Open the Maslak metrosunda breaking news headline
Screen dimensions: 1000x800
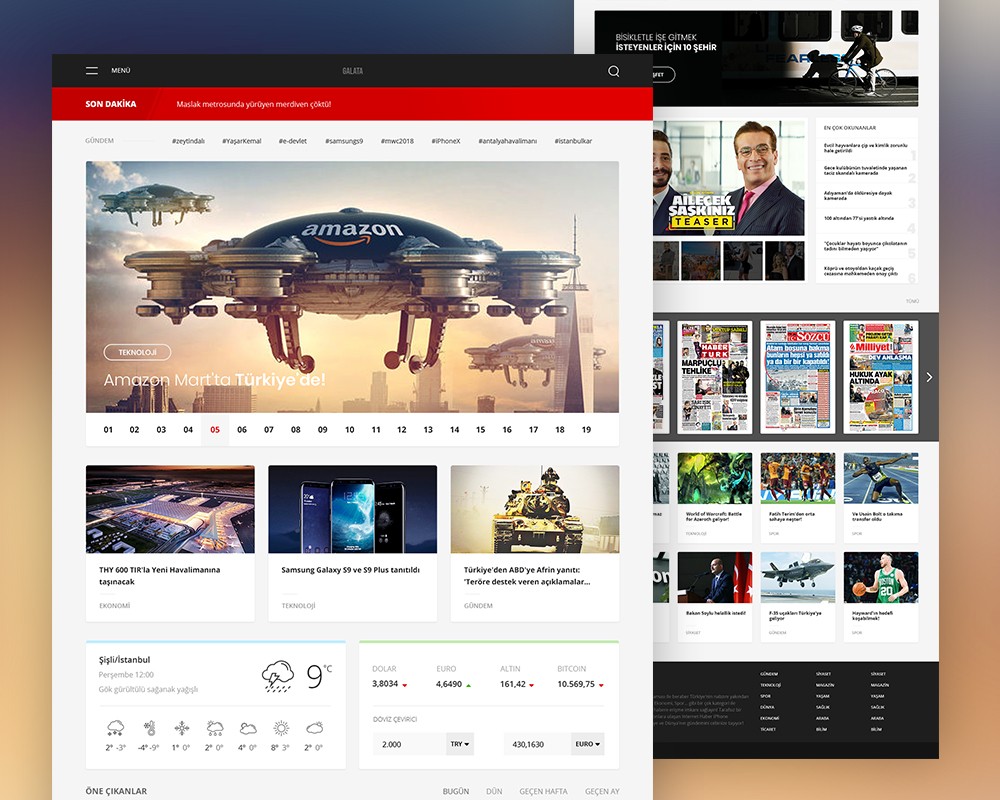point(253,104)
